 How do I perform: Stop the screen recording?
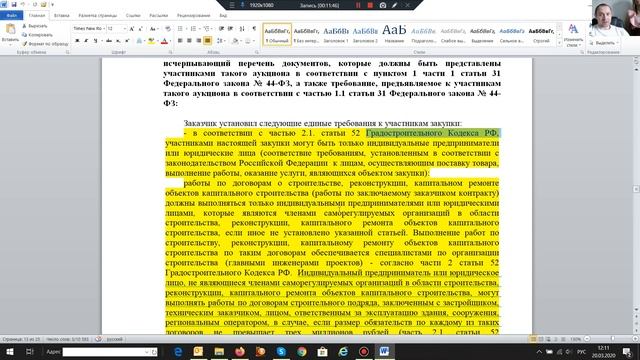[x=370, y=5]
